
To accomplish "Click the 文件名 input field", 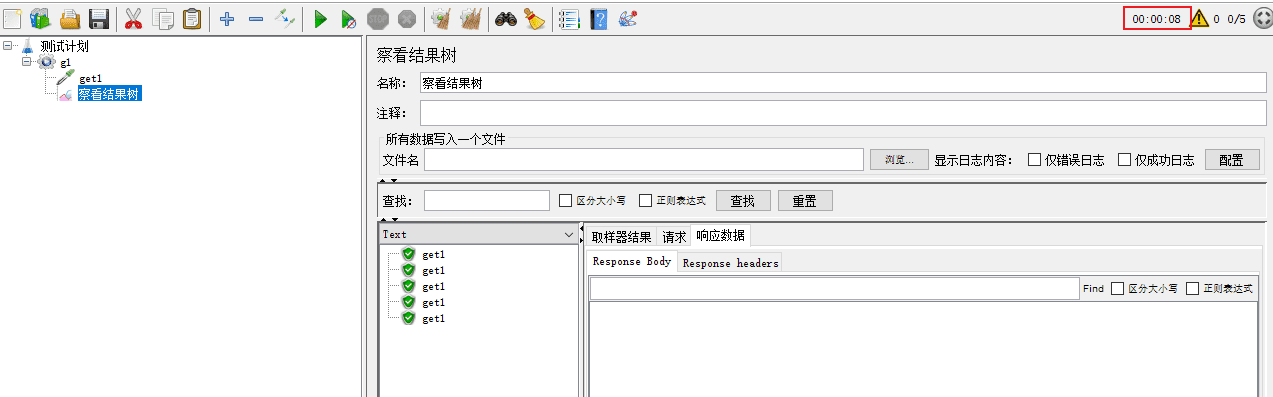I will point(644,160).
